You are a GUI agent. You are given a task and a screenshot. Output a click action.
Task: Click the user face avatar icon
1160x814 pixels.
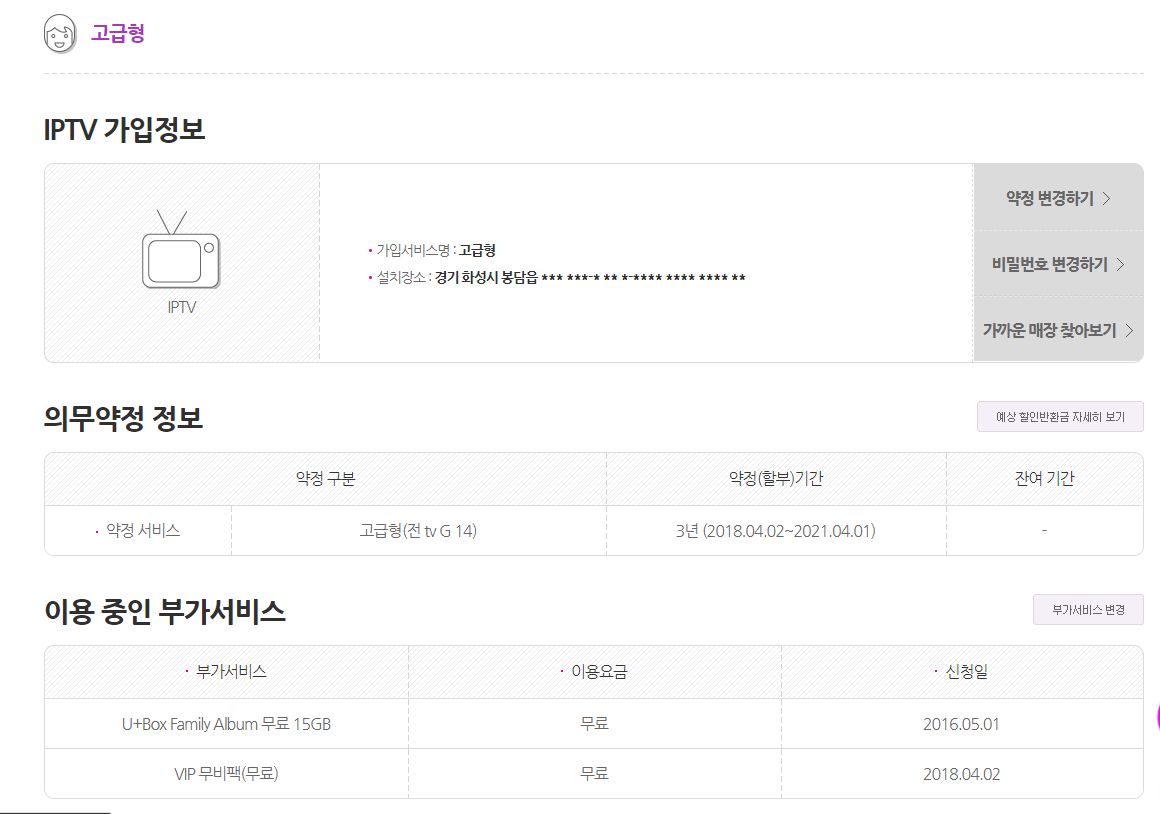60,34
